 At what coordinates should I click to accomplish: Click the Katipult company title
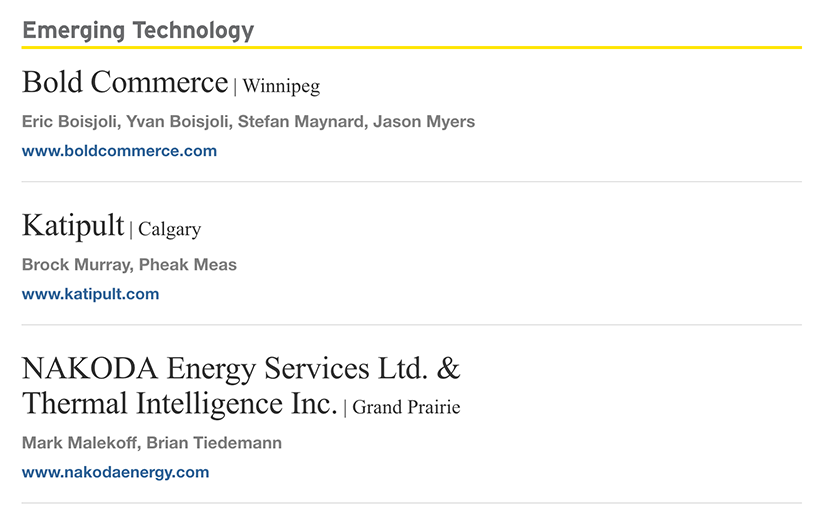point(73,226)
